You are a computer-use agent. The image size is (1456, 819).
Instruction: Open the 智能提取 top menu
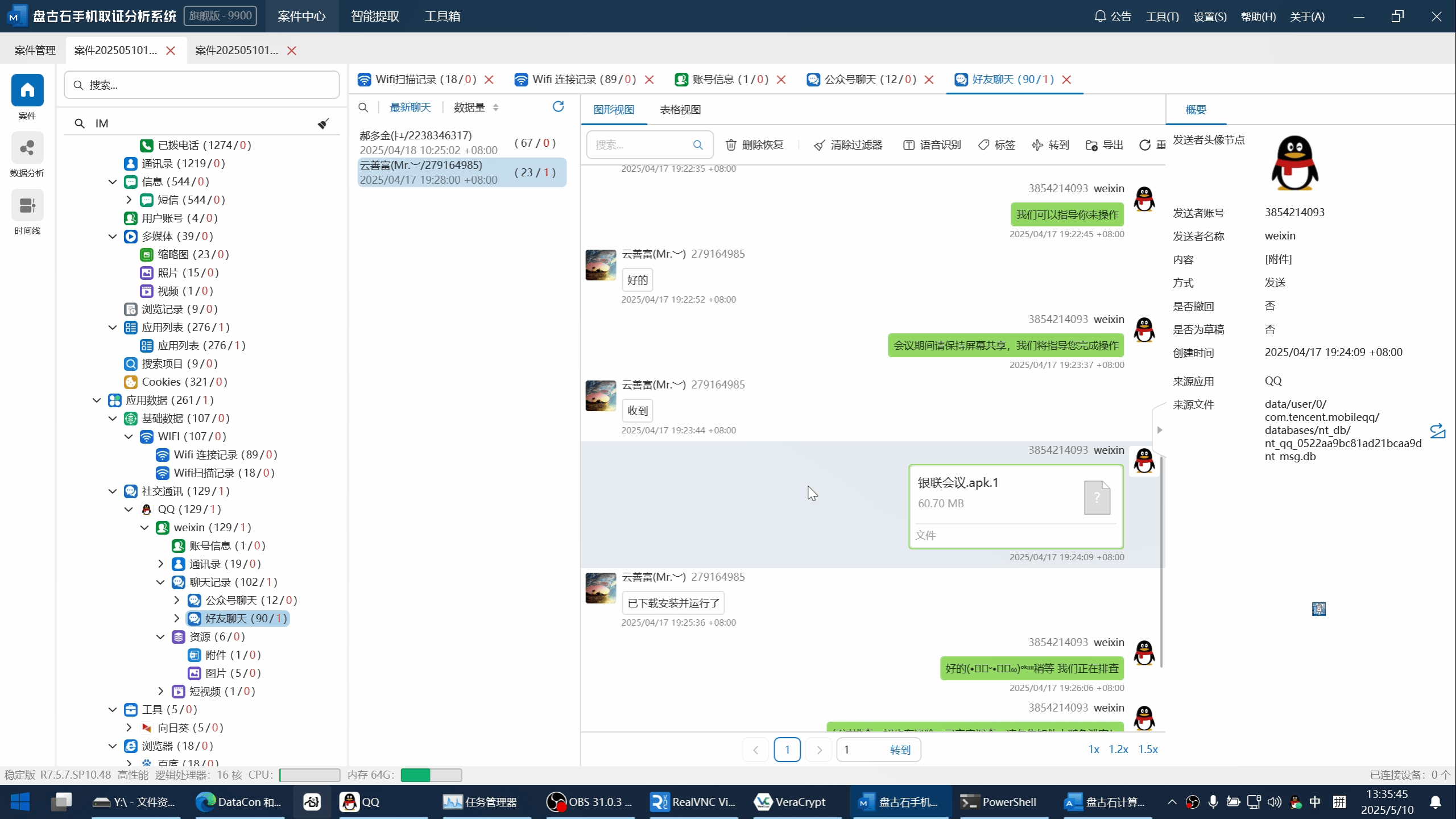click(375, 16)
